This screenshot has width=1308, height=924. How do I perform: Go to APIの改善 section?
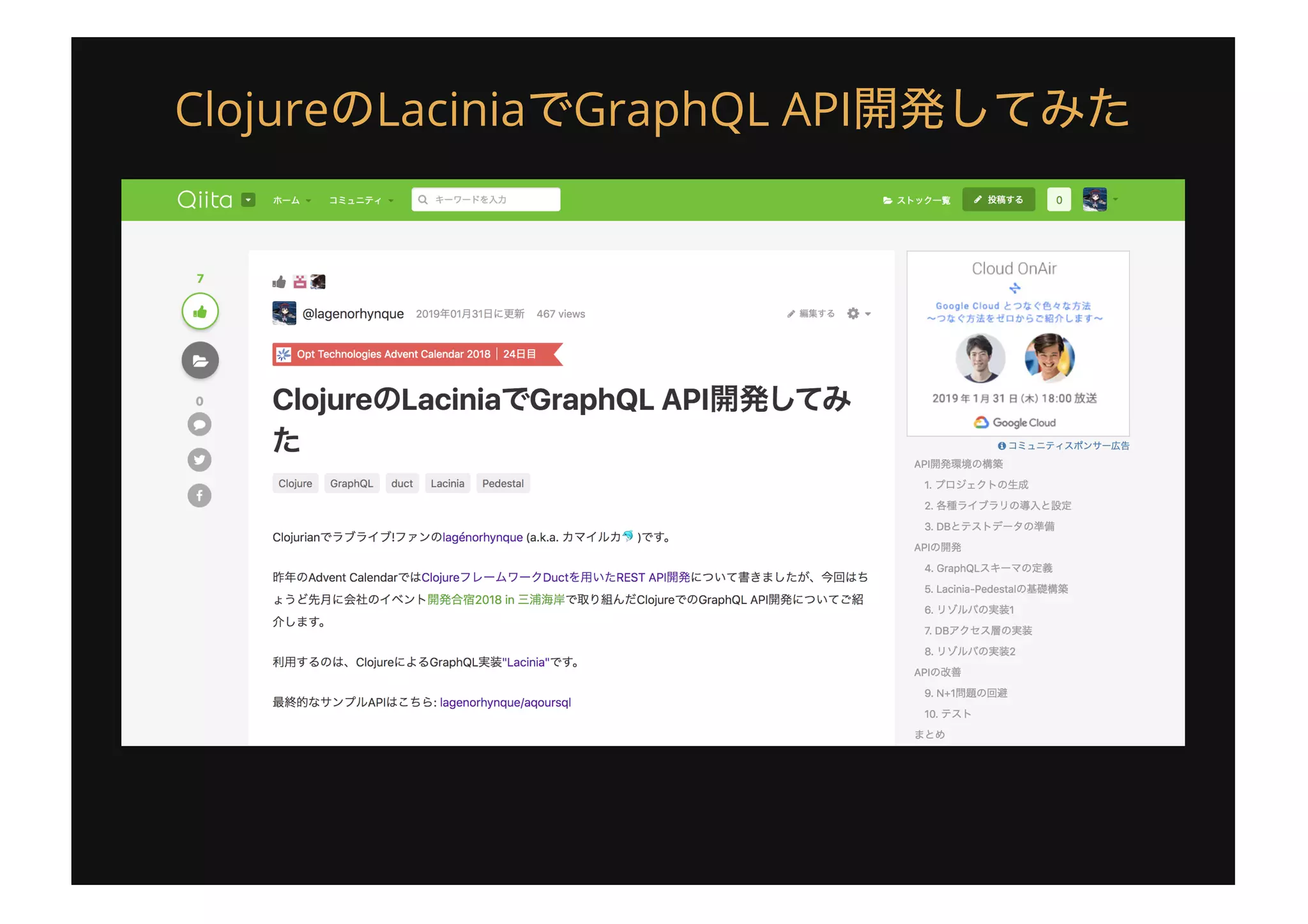(938, 672)
